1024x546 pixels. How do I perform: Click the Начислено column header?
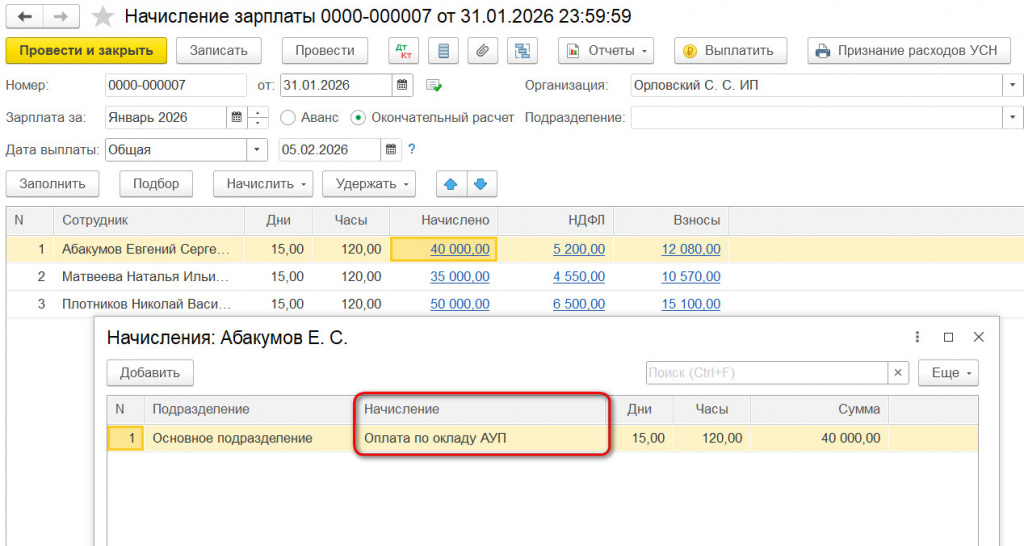coord(443,221)
